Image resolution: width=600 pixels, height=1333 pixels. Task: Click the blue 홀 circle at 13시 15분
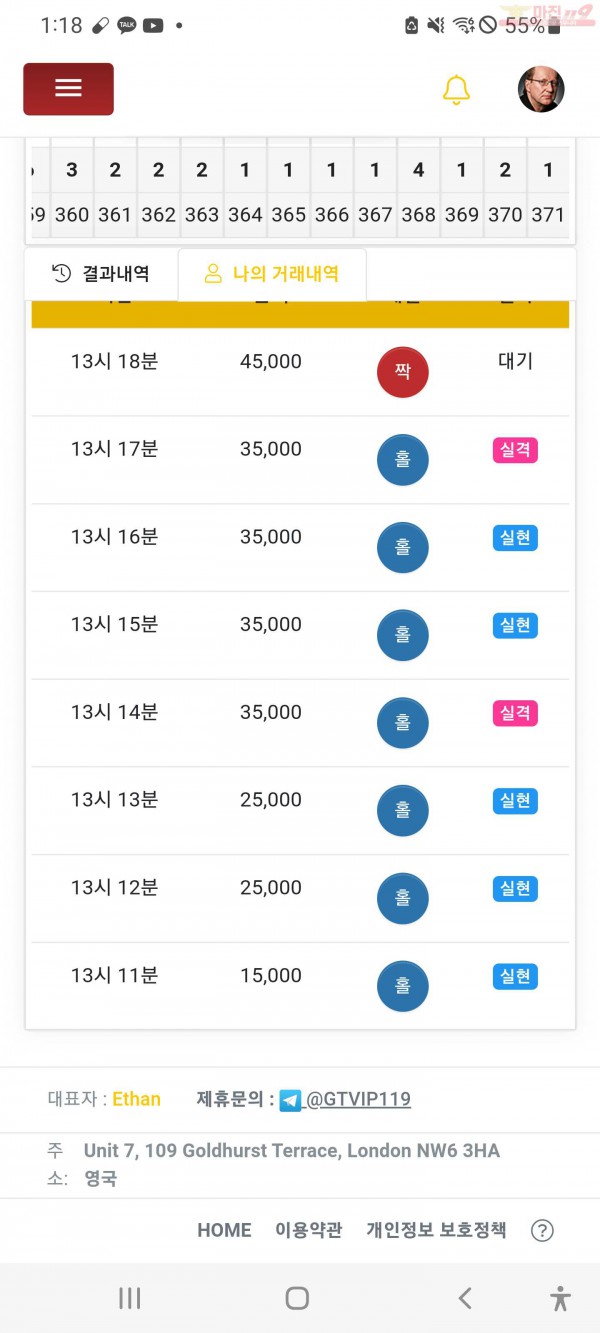pyautogui.click(x=402, y=636)
